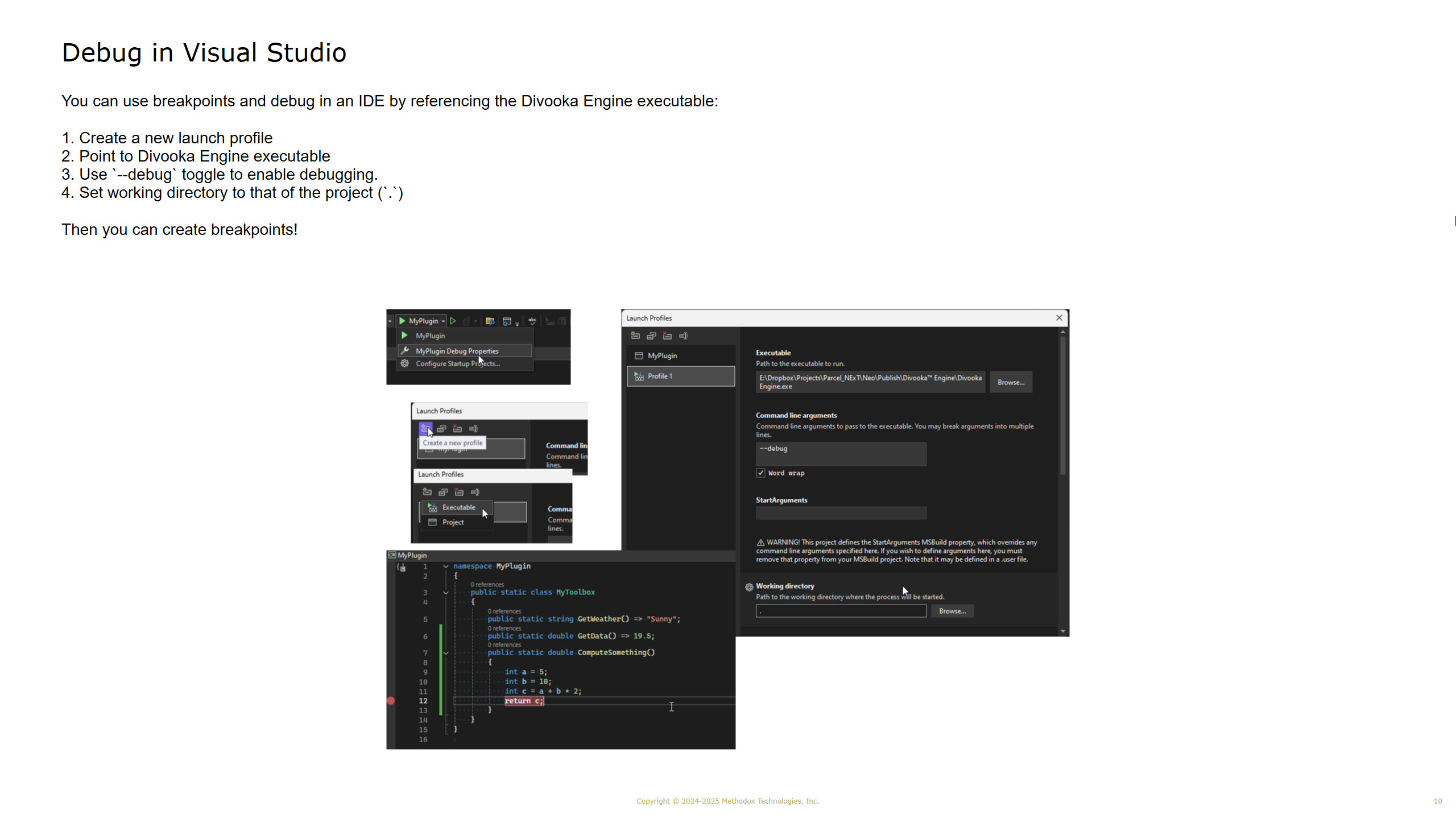1456x819 pixels.
Task: Click duplicate profile icon in the large Launch Profiles dialog
Action: [x=651, y=336]
